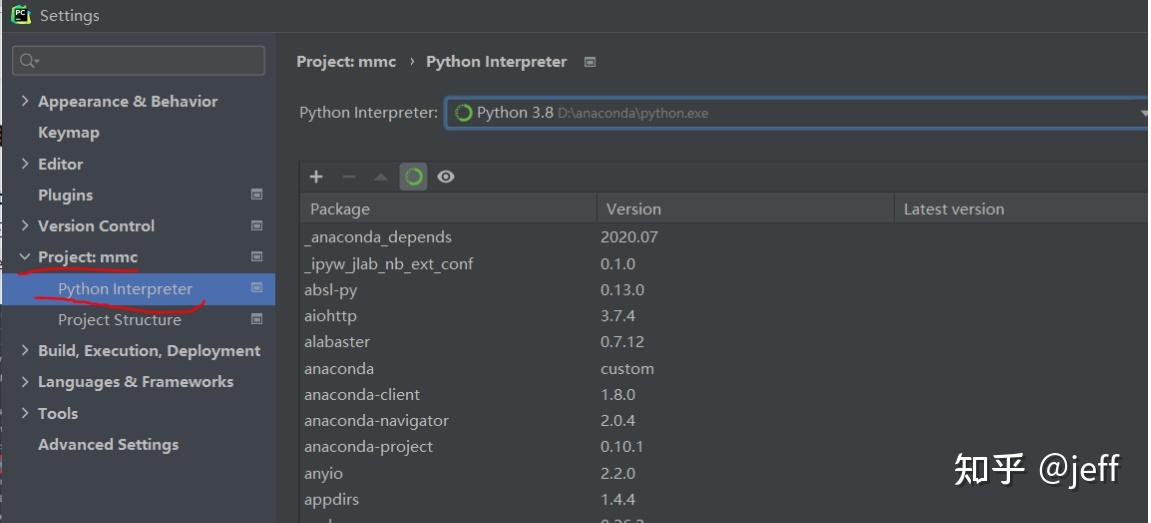Click the uninstall package minus icon
Screen dimensions: 1151x523
pos(348,177)
